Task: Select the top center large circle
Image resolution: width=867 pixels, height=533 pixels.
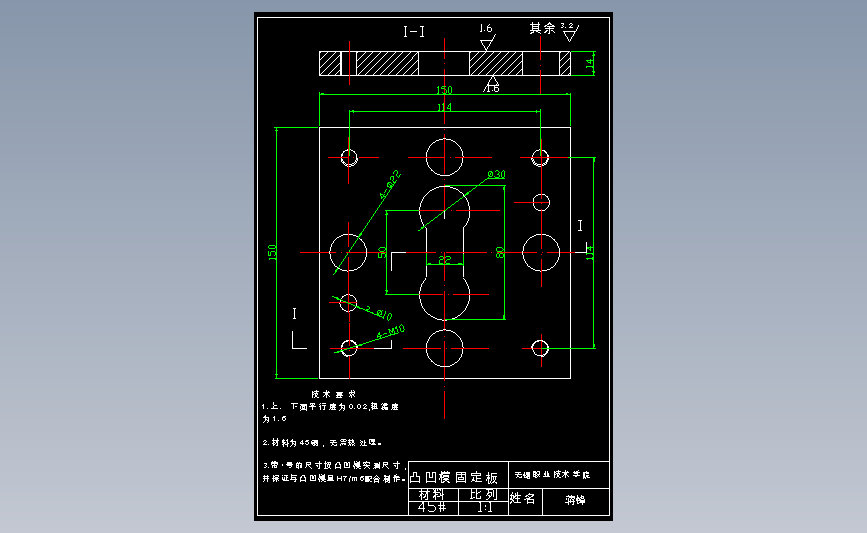Action: coord(445,157)
